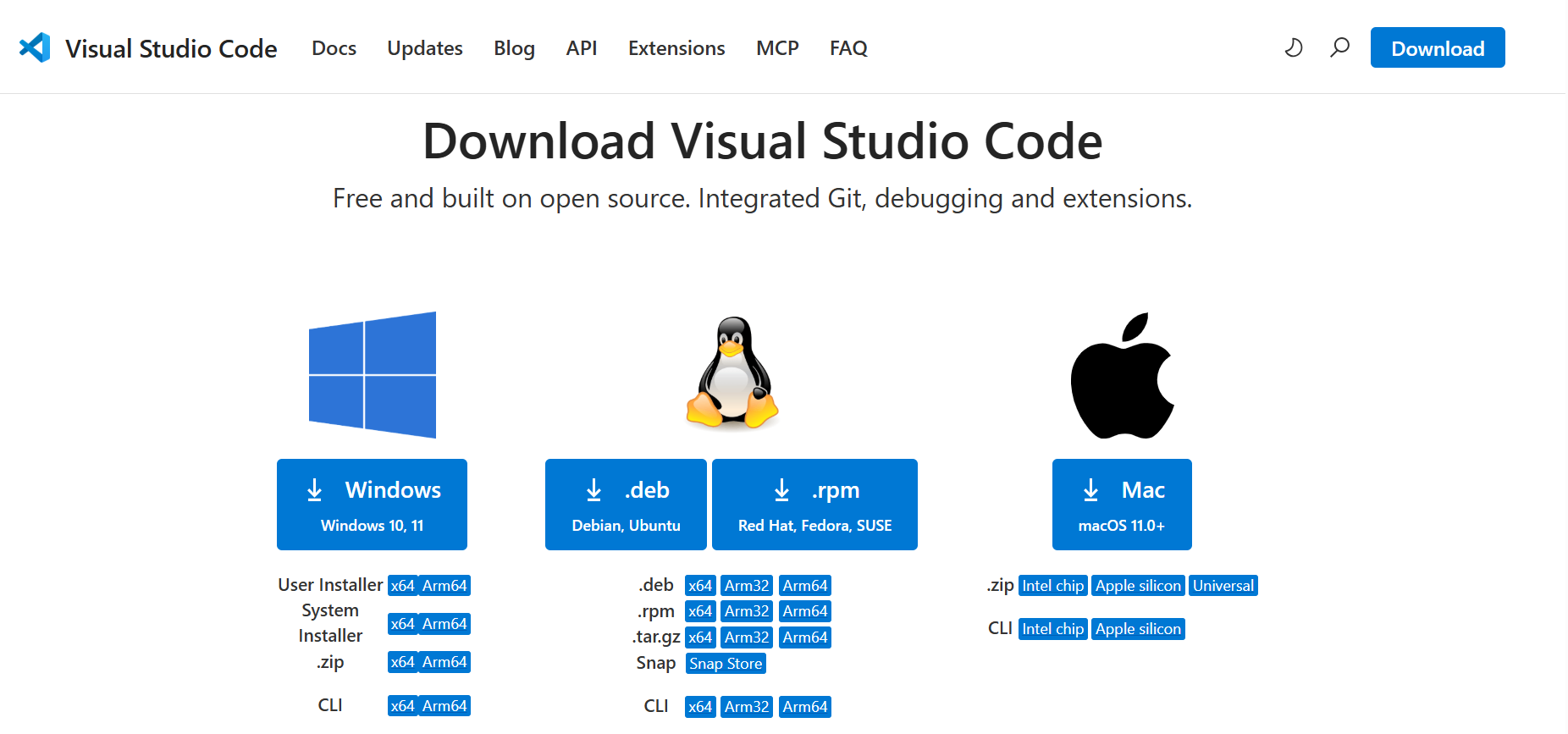Click the Visual Studio Code logo icon

(35, 47)
